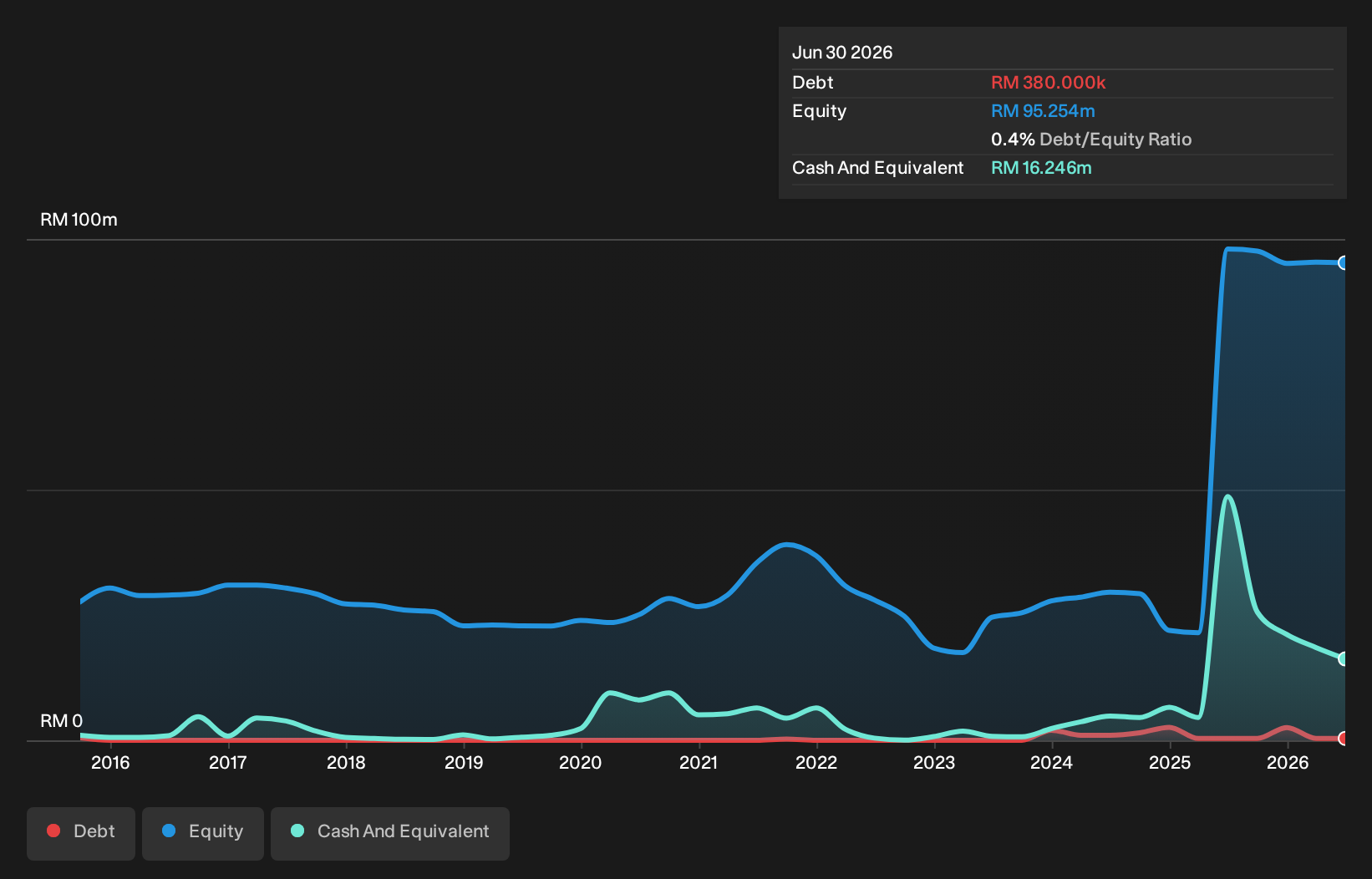Viewport: 1372px width, 879px height.
Task: Toggle the Cash And Equivalent legend button
Action: (x=390, y=833)
